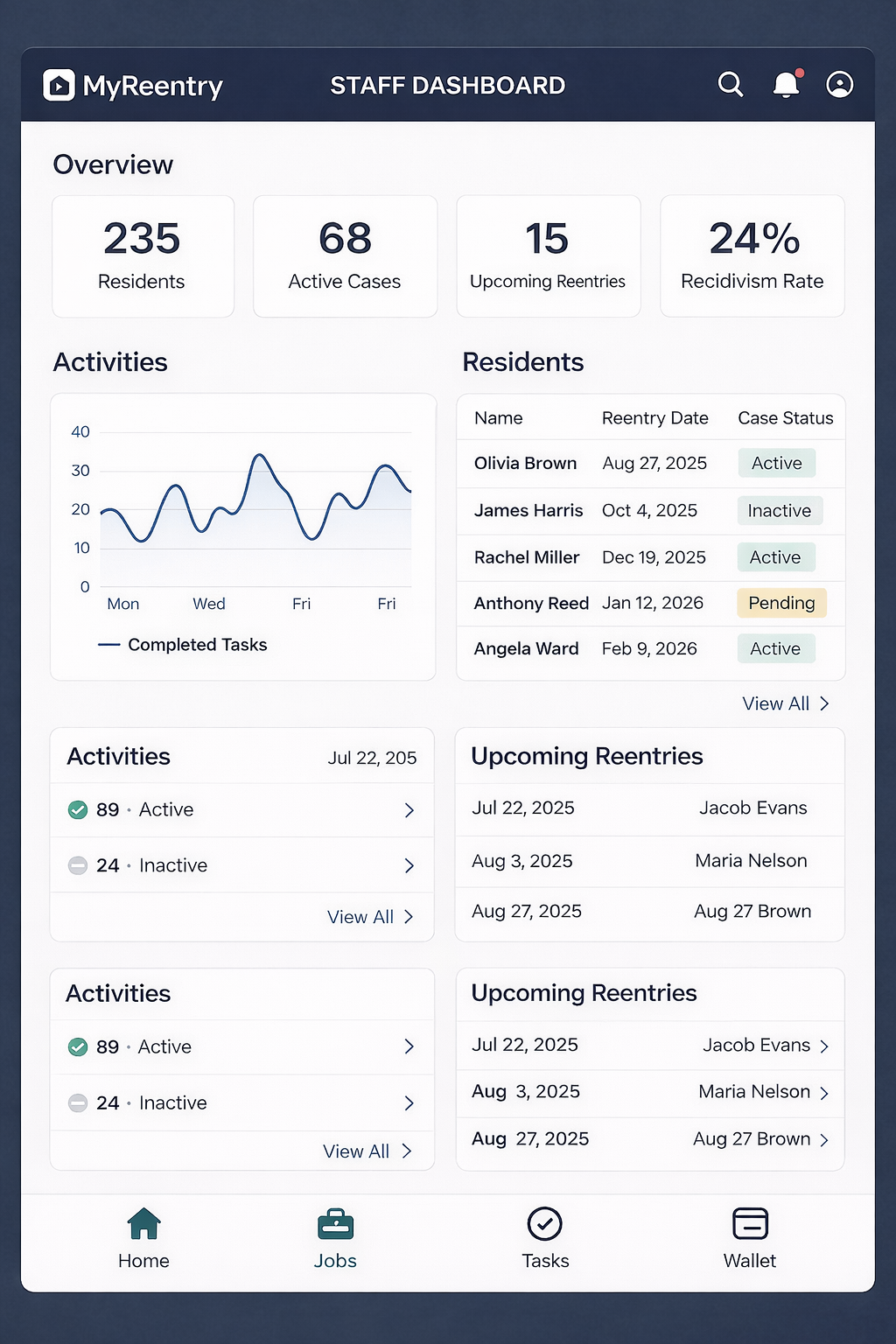The image size is (896, 1344).
Task: Open the user profile icon
Action: click(839, 85)
